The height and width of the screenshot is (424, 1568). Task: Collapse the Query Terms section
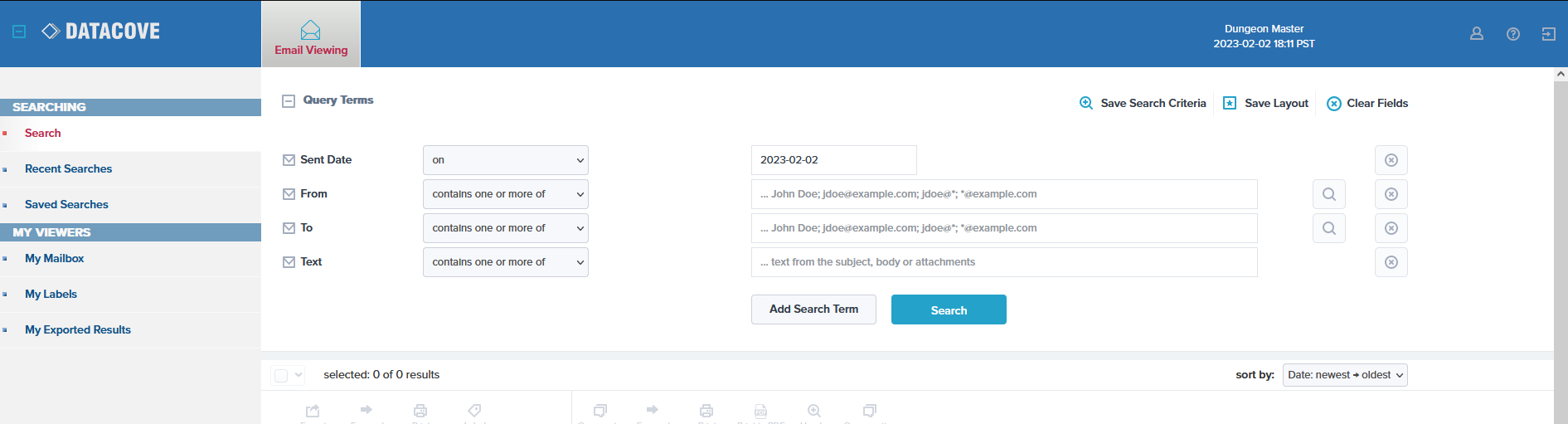click(x=289, y=101)
